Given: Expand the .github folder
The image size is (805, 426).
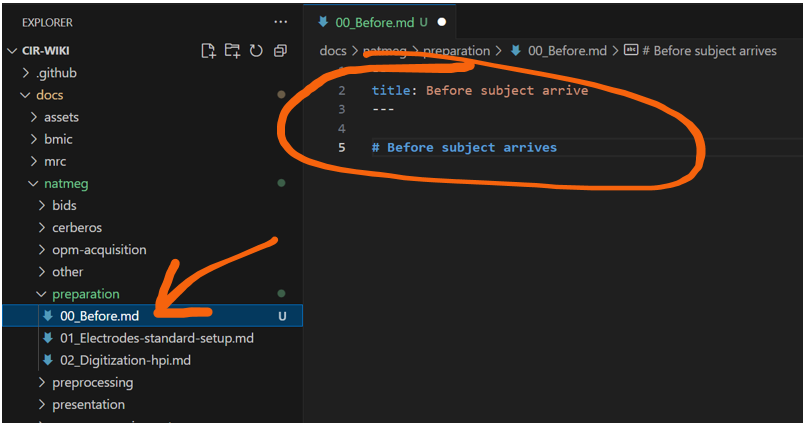Looking at the screenshot, I should click(x=26, y=73).
